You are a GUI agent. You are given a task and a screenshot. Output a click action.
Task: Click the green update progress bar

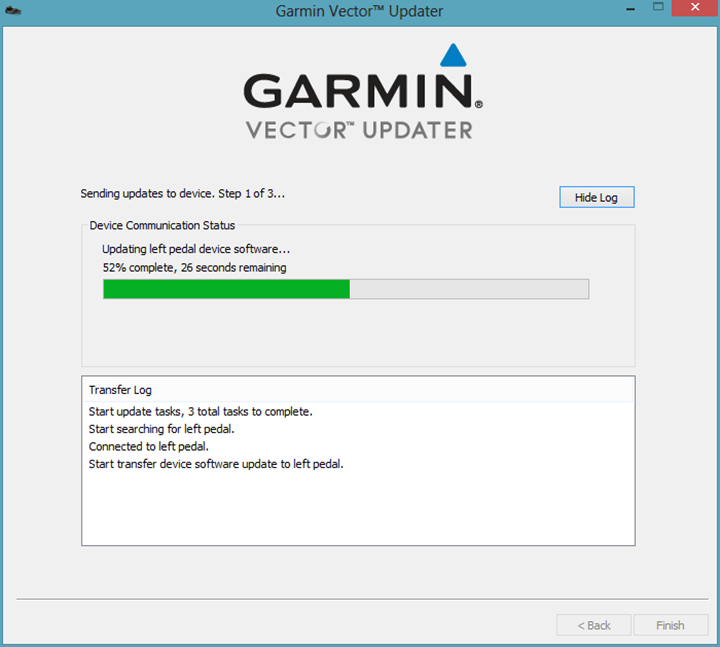(x=346, y=289)
